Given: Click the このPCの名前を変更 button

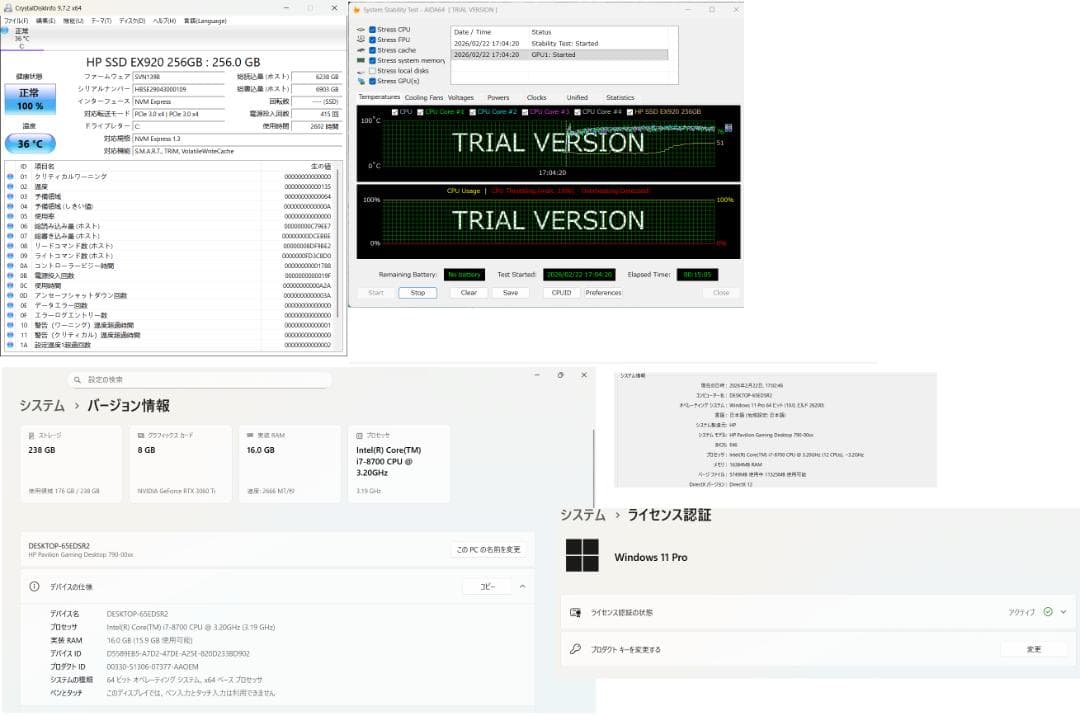Looking at the screenshot, I should tap(488, 549).
